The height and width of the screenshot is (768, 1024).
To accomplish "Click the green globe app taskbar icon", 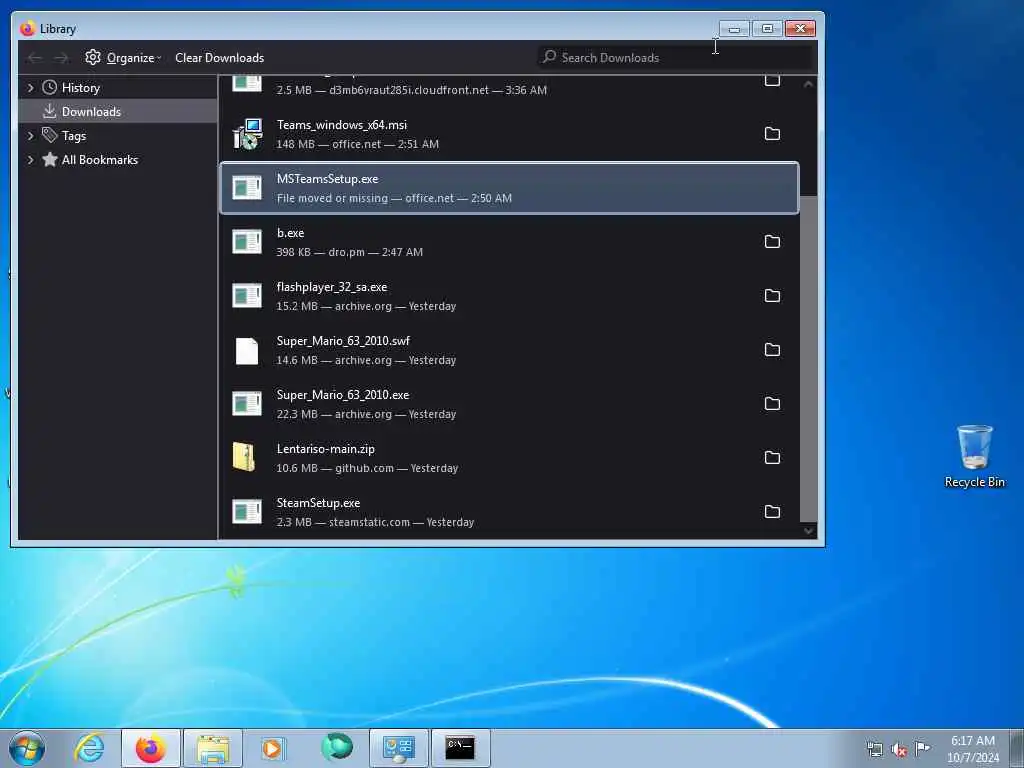I will (337, 747).
